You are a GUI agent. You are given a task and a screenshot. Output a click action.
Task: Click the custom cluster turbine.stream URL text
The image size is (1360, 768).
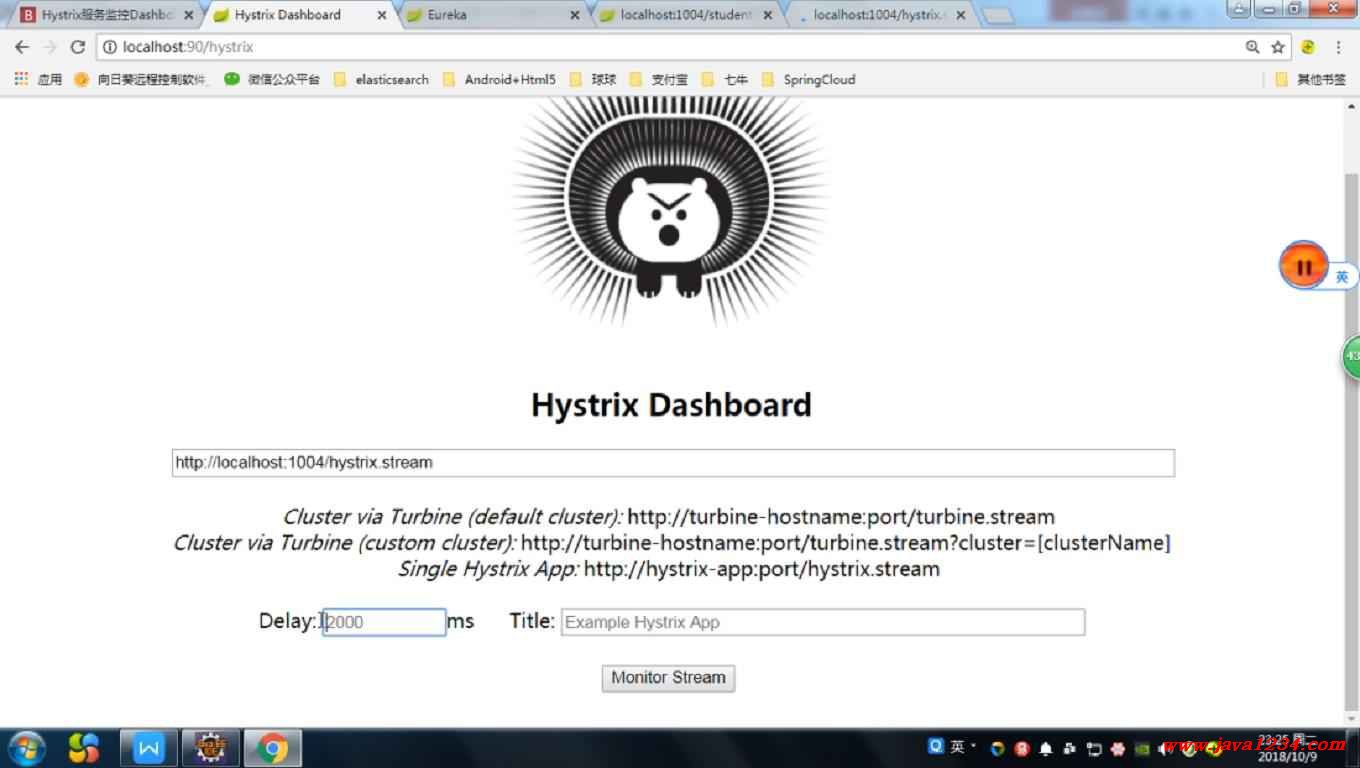coord(845,543)
